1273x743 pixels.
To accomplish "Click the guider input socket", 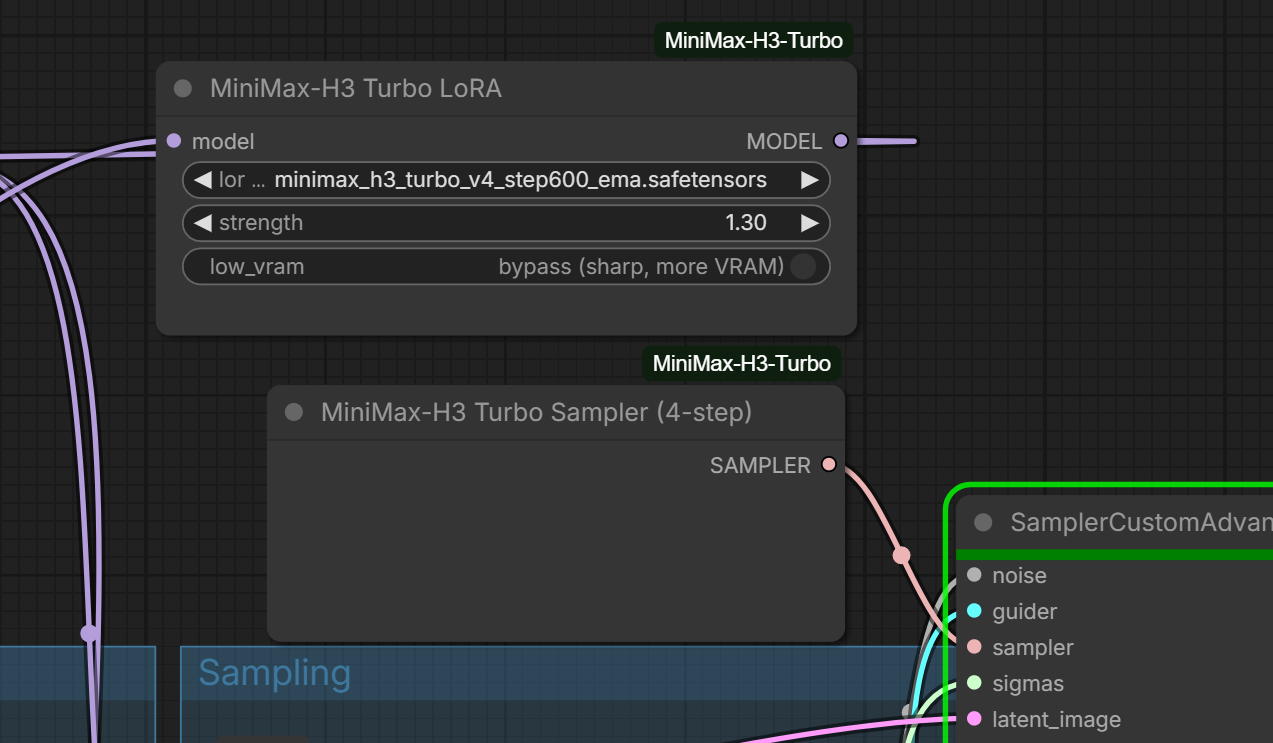I will (974, 611).
